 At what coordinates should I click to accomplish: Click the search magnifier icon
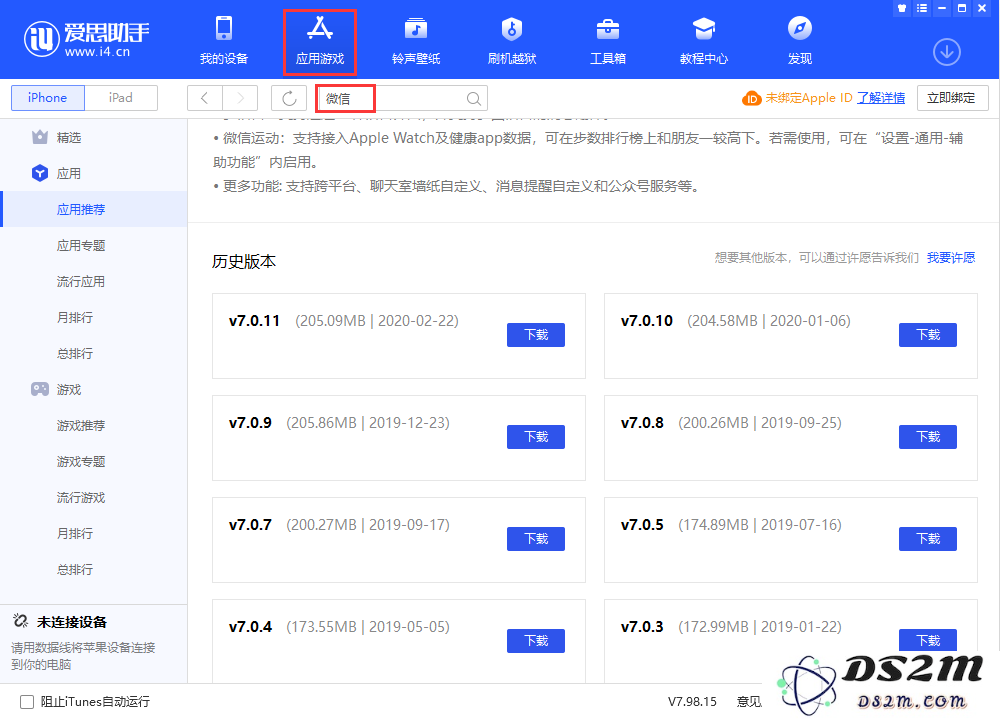point(473,98)
